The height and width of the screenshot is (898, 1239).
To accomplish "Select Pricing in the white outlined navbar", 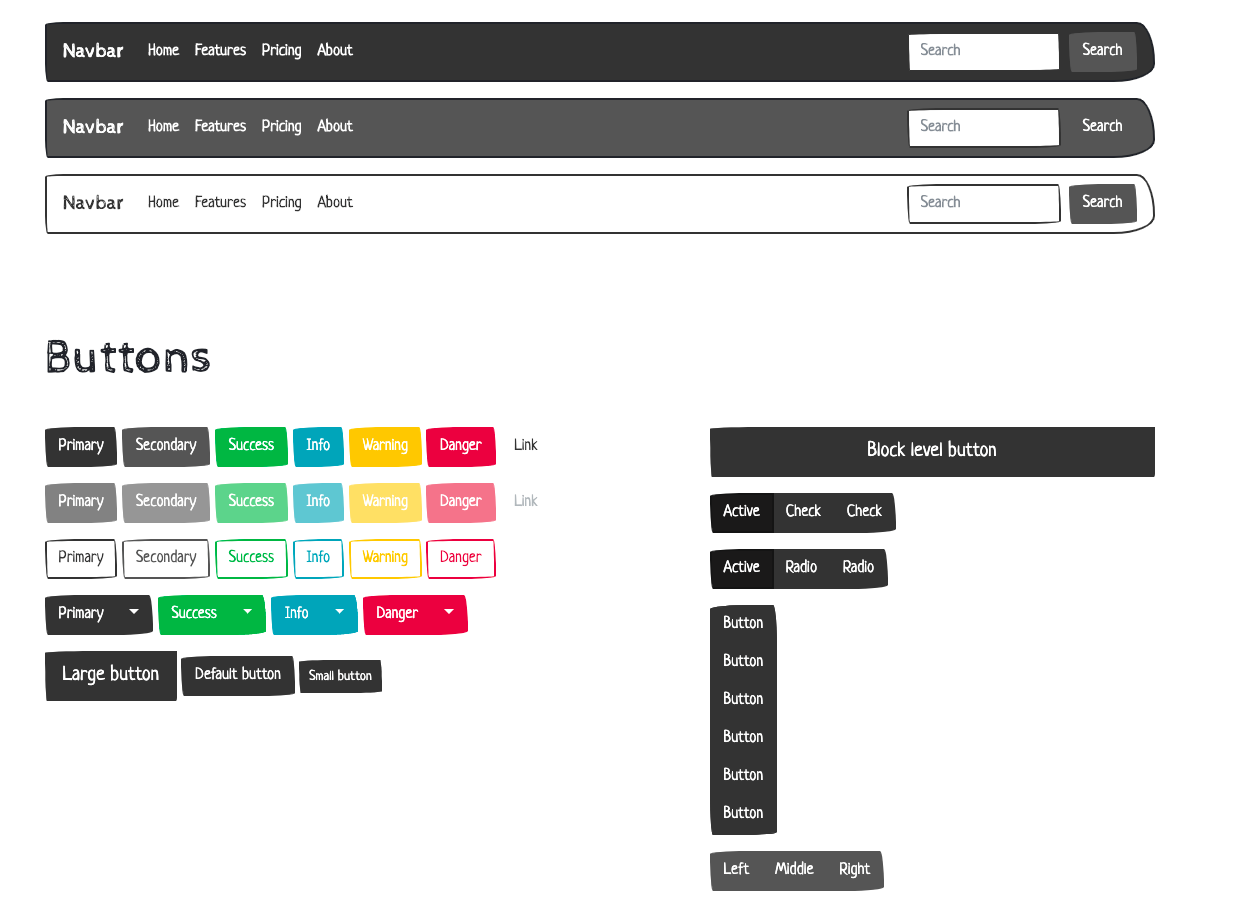I will coord(281,203).
